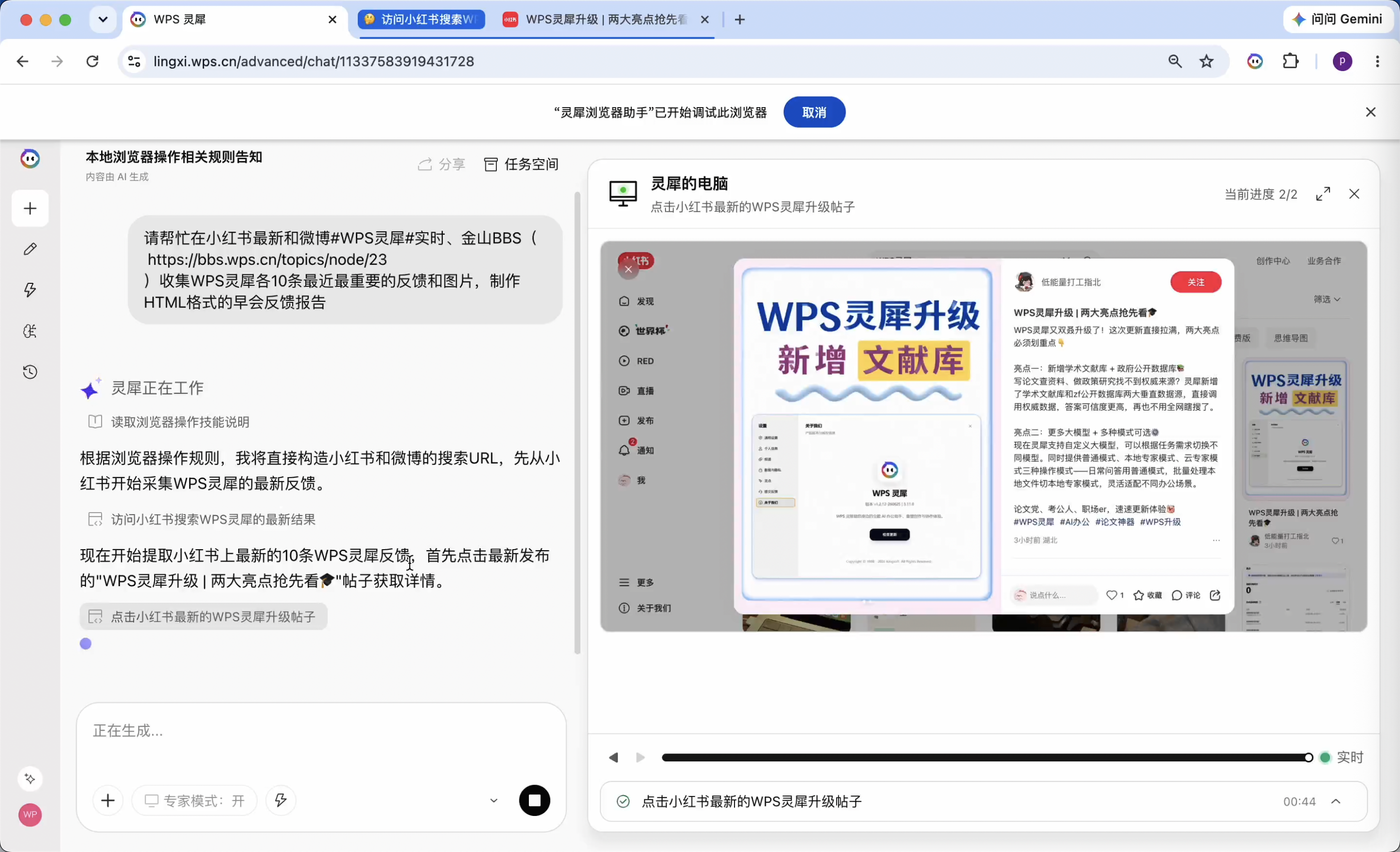Image resolution: width=1400 pixels, height=852 pixels.
Task: Click the address bar URL
Action: point(314,61)
